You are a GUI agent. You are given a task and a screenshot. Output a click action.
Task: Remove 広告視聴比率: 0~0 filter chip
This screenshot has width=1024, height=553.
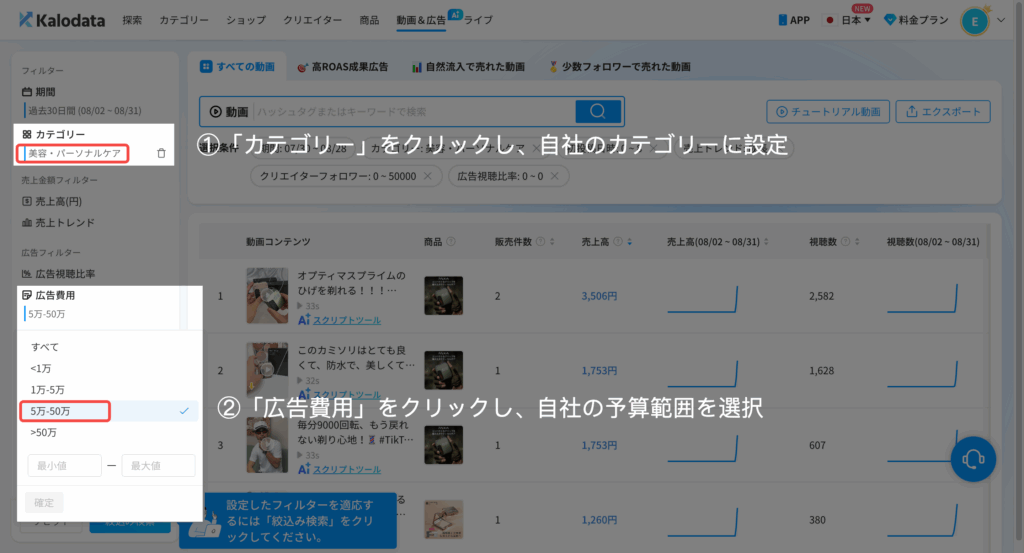pyautogui.click(x=554, y=176)
